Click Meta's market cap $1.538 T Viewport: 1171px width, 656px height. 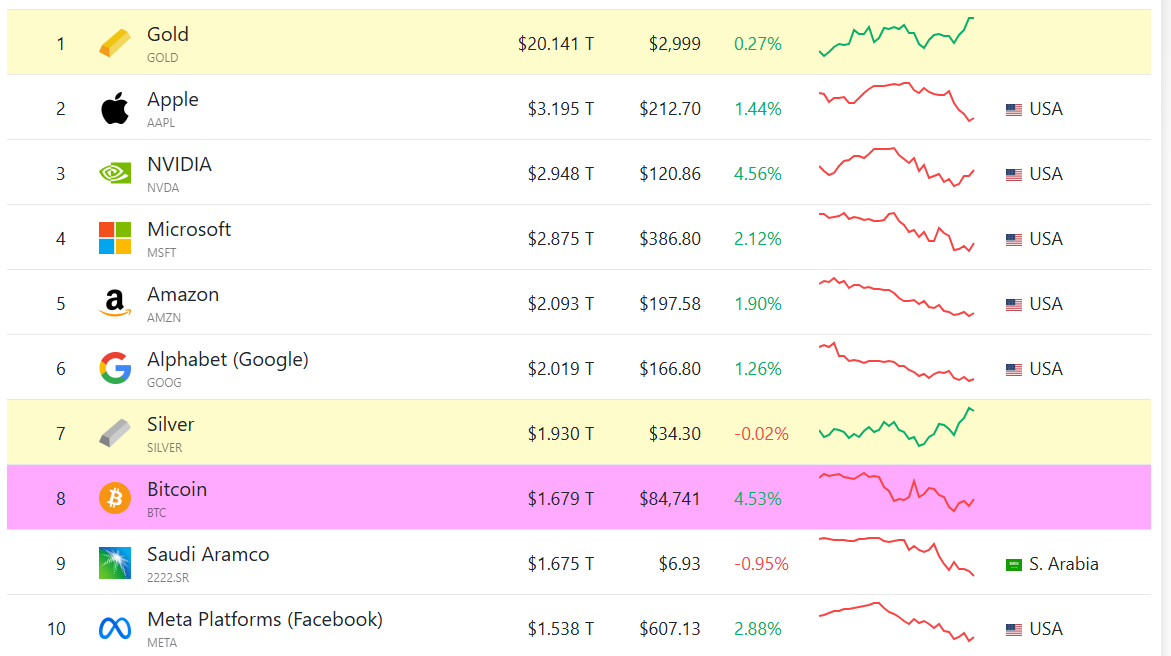pos(561,629)
